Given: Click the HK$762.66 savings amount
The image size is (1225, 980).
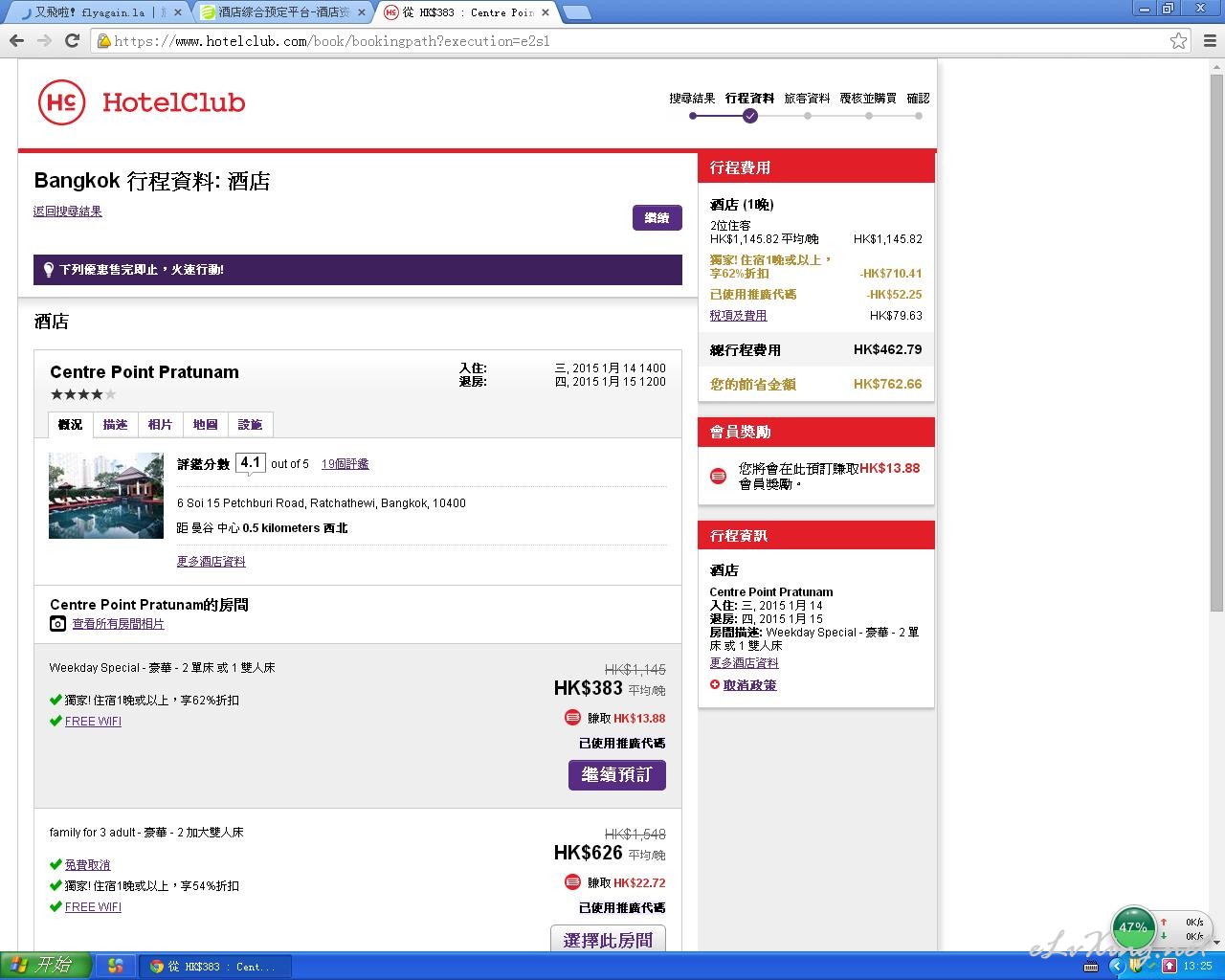Looking at the screenshot, I should 888,385.
